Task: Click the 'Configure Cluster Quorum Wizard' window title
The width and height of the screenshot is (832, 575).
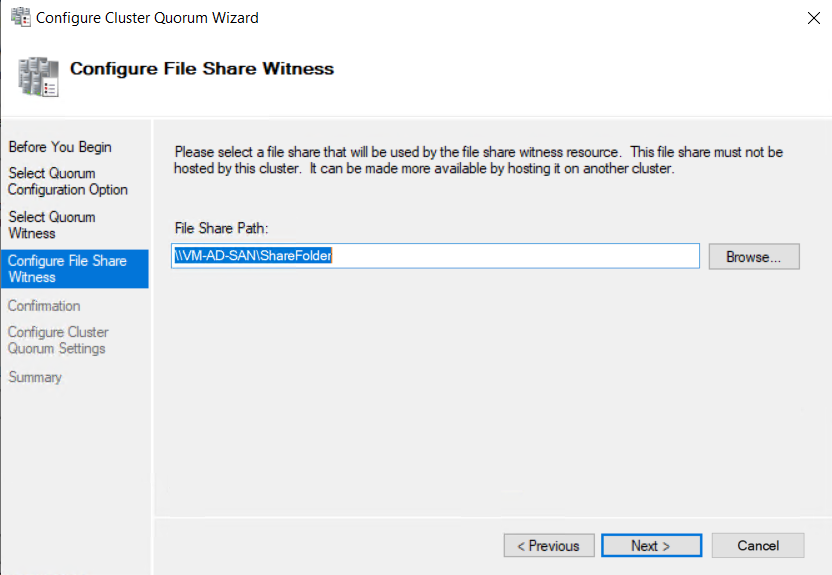Action: coord(148,18)
